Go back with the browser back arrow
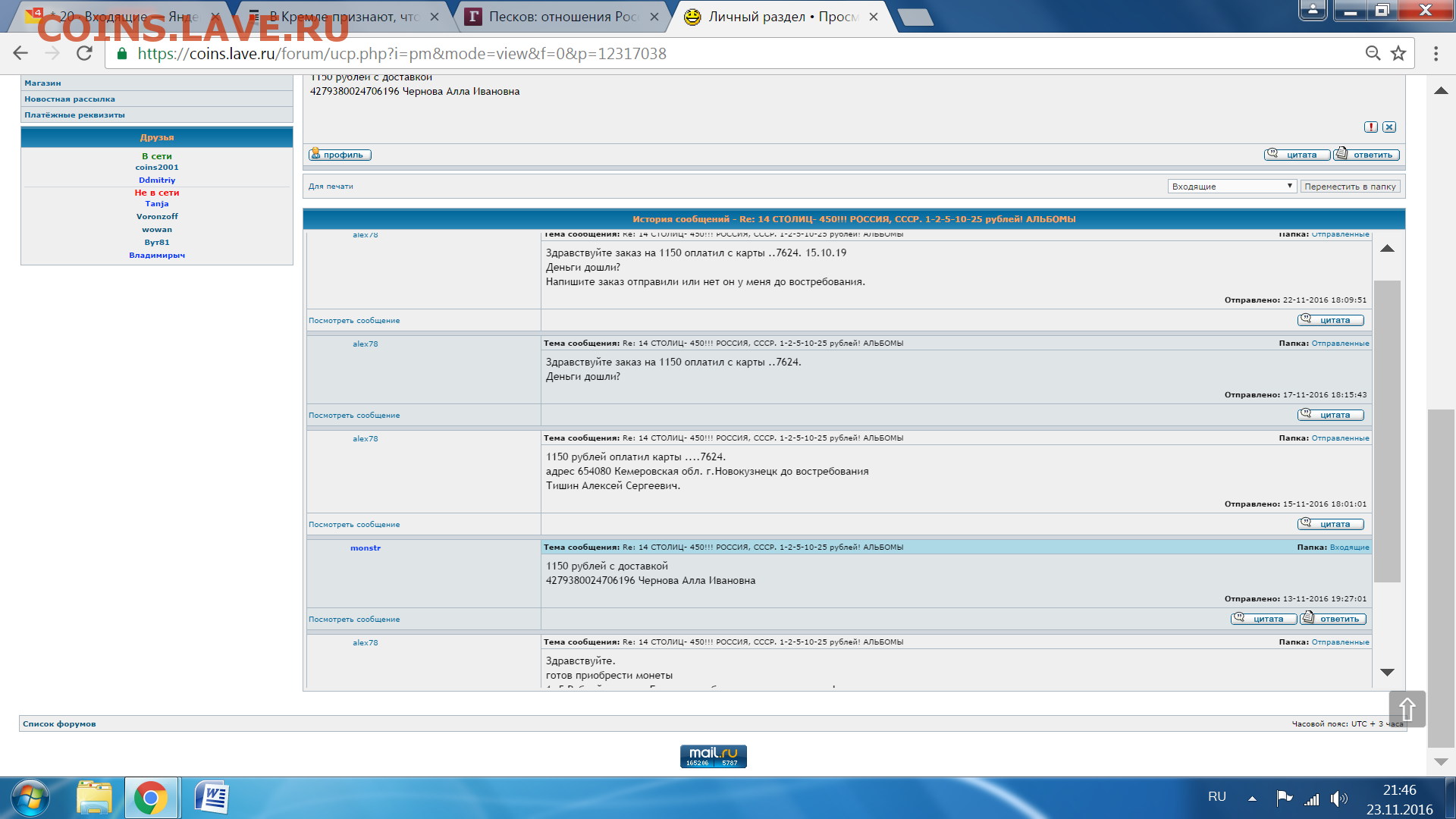Image resolution: width=1456 pixels, height=819 pixels. (20, 53)
